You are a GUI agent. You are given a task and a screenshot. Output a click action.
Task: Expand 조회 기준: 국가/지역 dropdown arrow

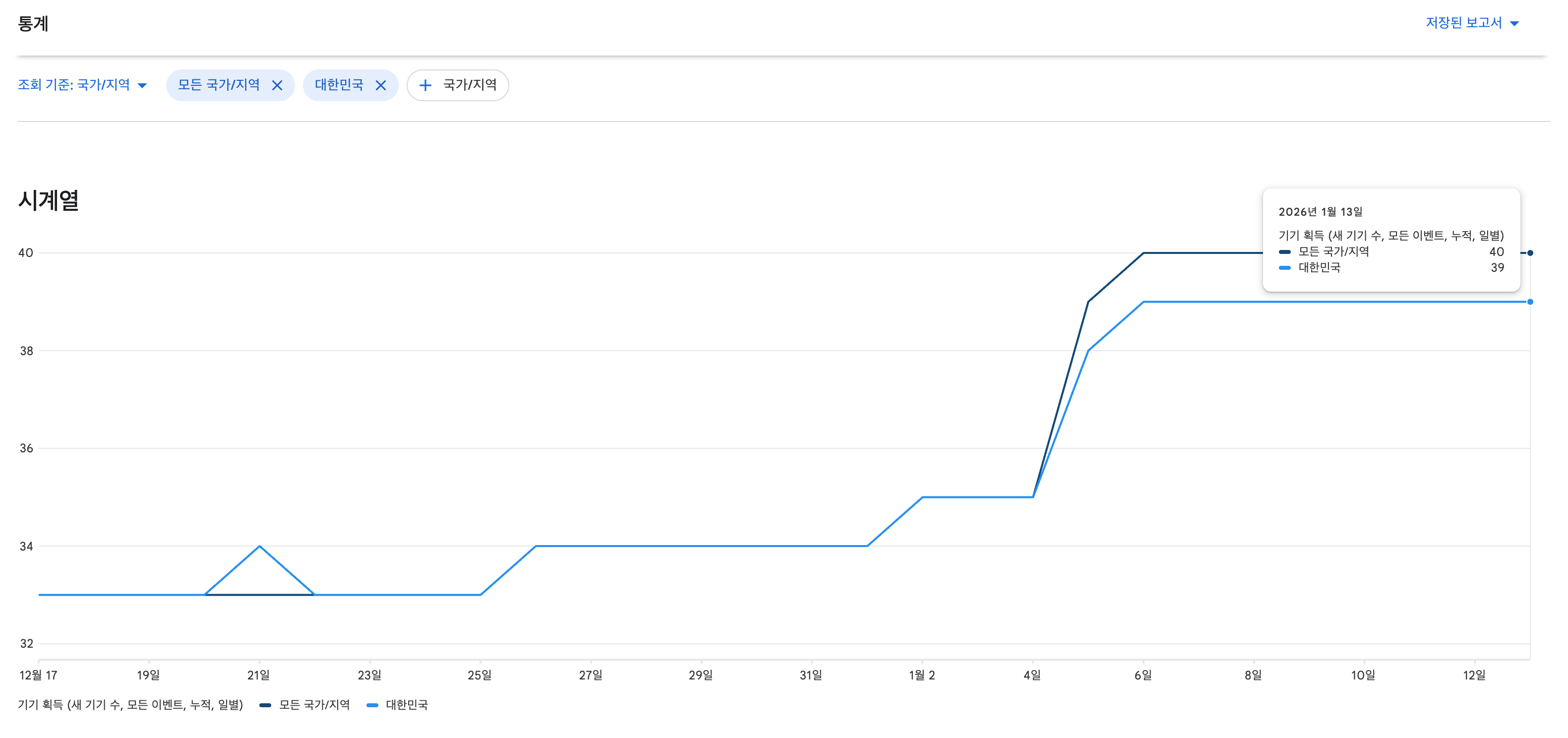pyautogui.click(x=142, y=85)
